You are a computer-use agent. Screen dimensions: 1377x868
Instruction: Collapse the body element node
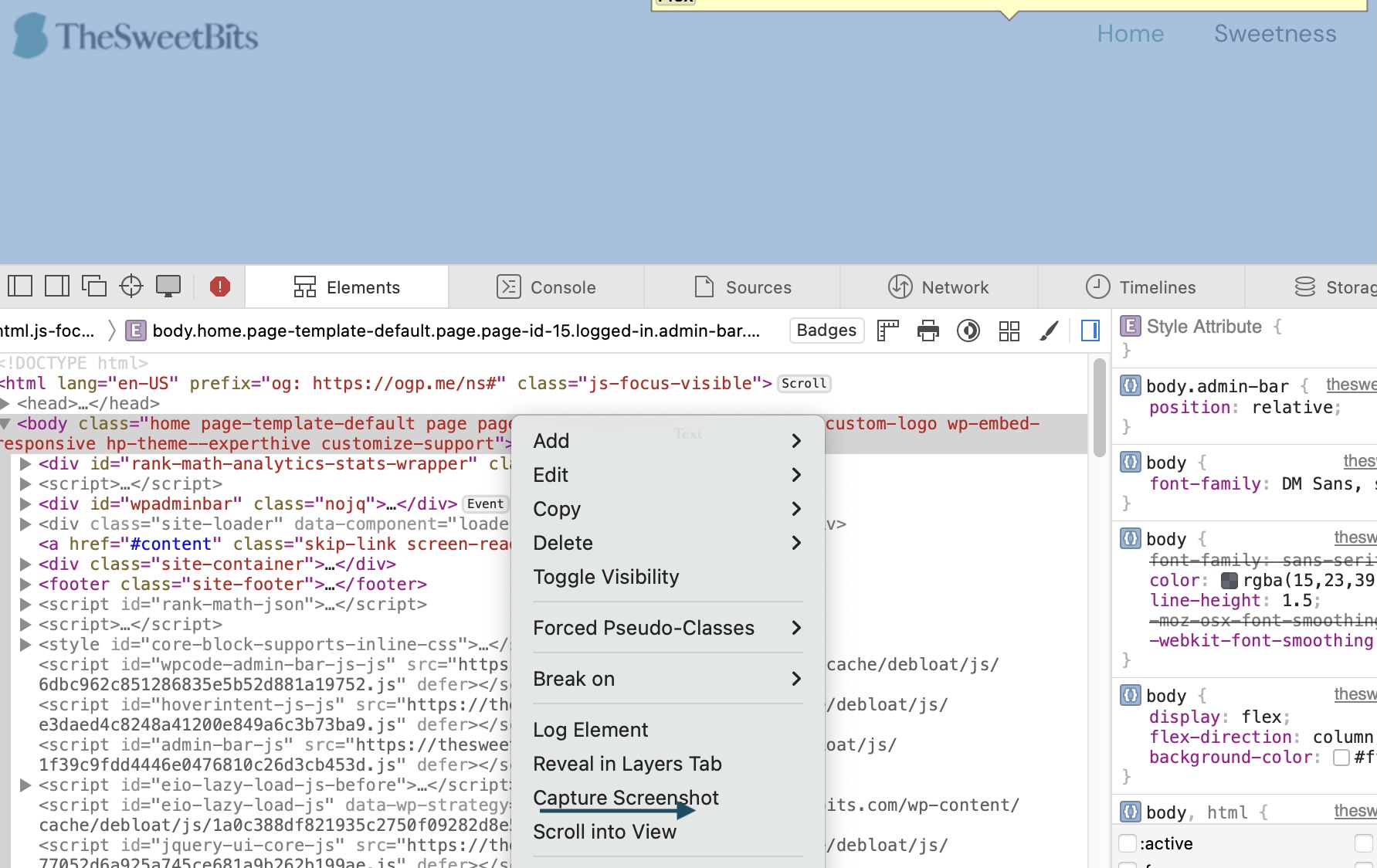coord(5,423)
